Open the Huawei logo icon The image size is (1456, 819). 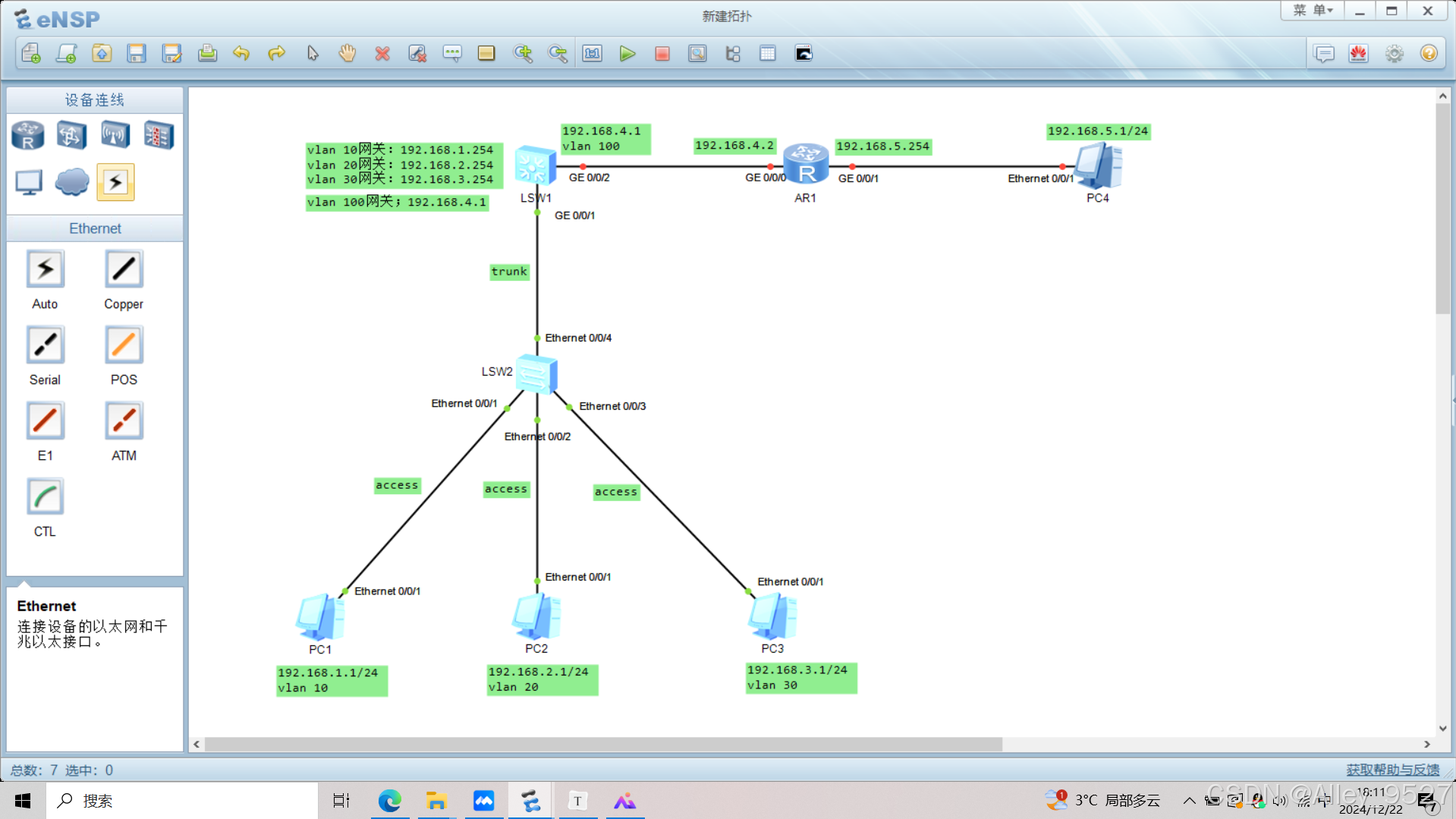tap(1359, 53)
